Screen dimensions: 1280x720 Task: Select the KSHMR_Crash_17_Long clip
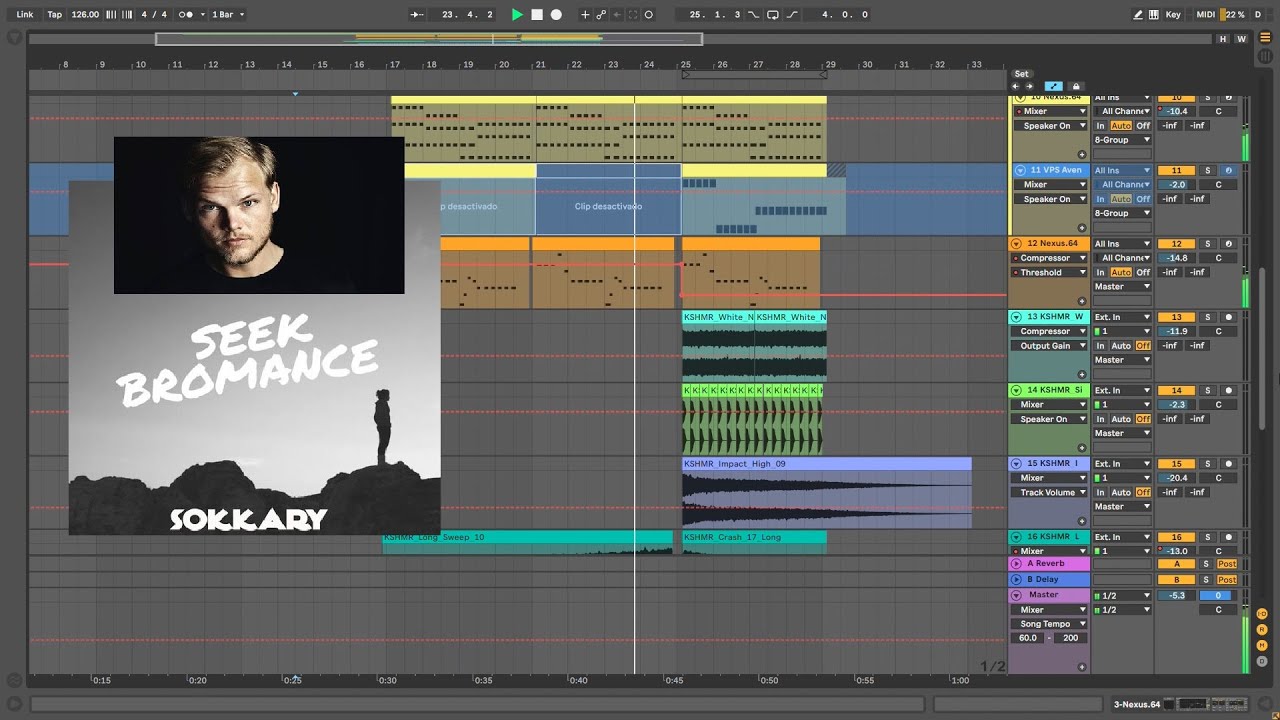coord(754,537)
